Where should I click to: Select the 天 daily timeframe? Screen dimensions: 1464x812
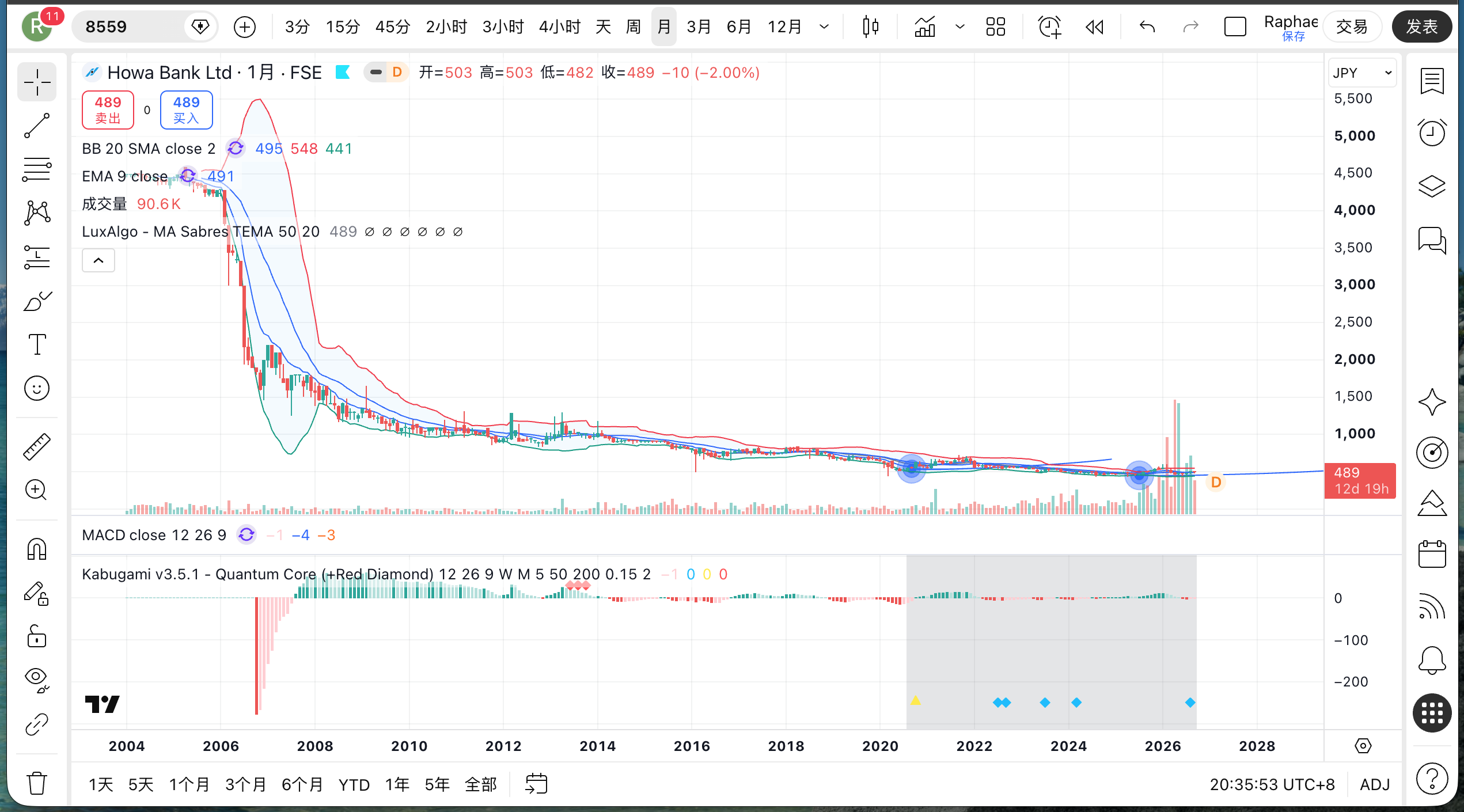click(603, 26)
